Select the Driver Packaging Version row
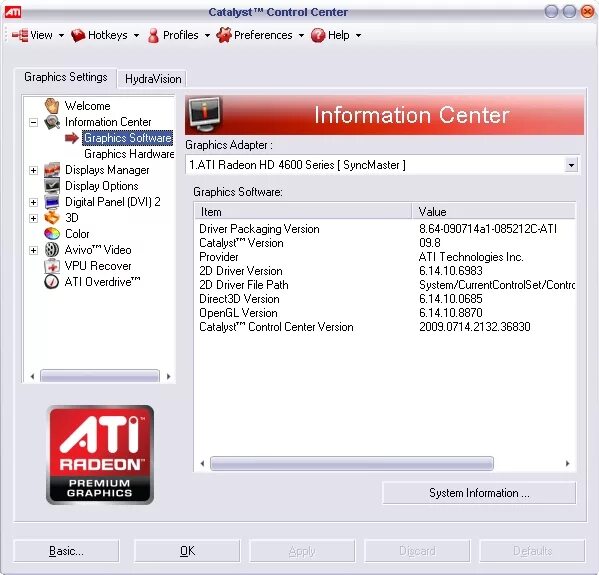The width and height of the screenshot is (599, 575). pyautogui.click(x=385, y=229)
